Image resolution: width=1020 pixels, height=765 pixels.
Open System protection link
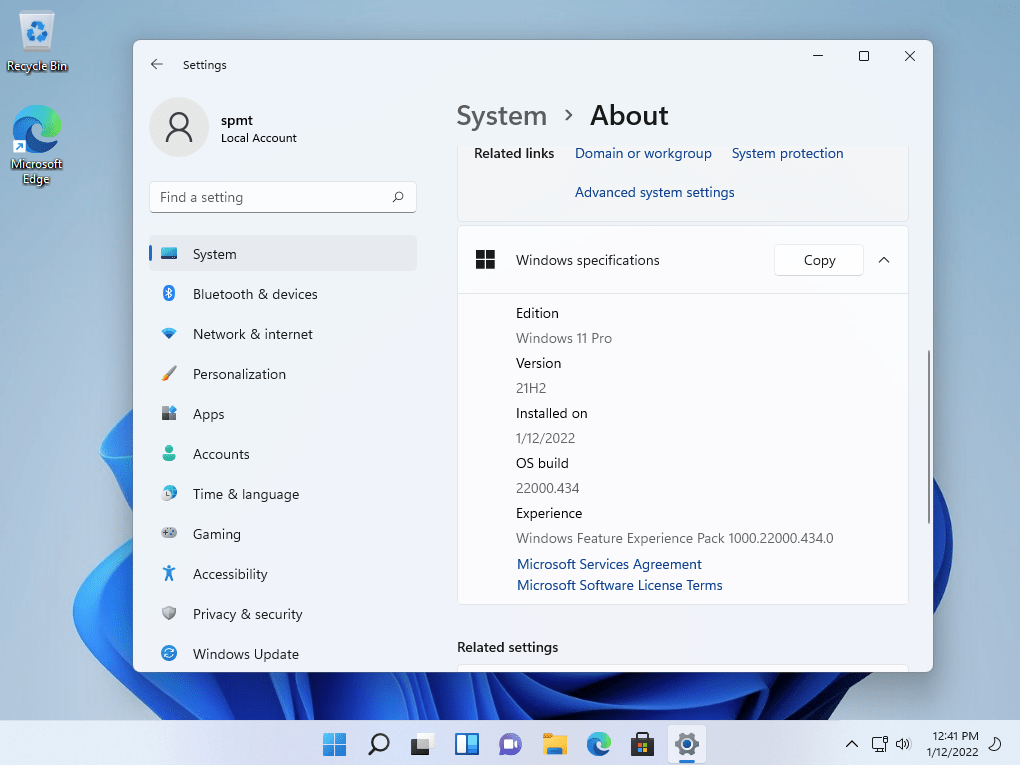coord(787,154)
